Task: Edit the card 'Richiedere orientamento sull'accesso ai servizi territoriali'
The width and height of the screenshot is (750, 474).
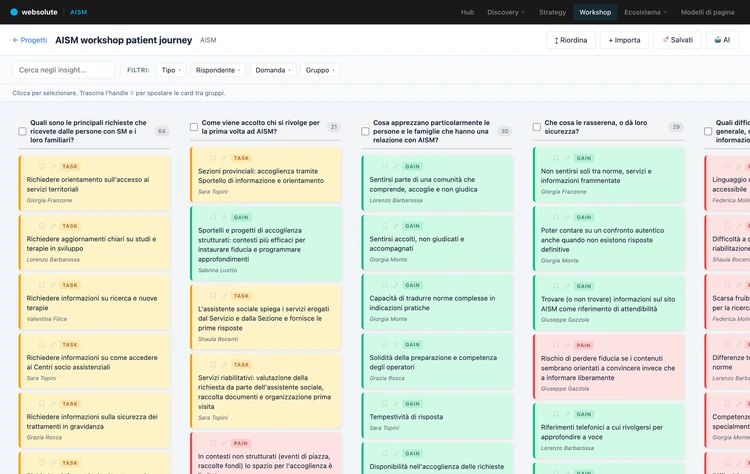Action: click(53, 166)
